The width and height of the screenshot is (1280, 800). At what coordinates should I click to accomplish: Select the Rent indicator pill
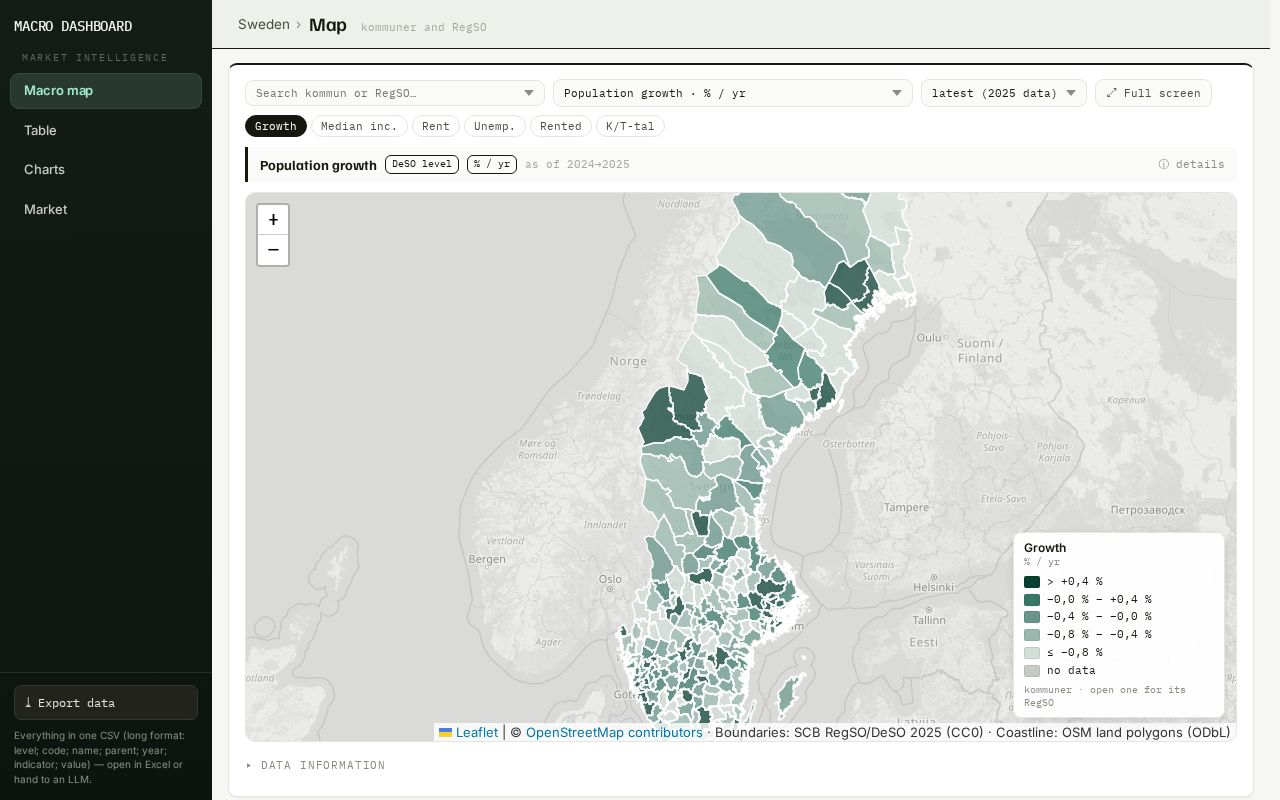435,126
